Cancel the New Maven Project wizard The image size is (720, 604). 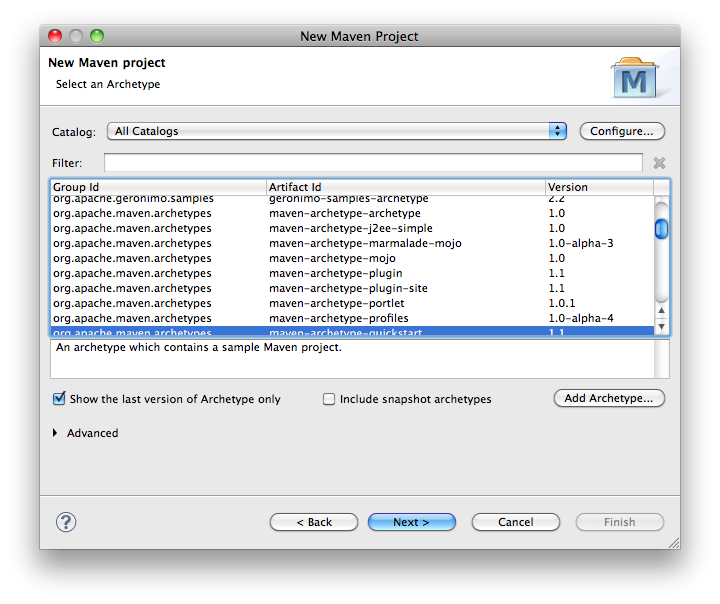coord(516,522)
